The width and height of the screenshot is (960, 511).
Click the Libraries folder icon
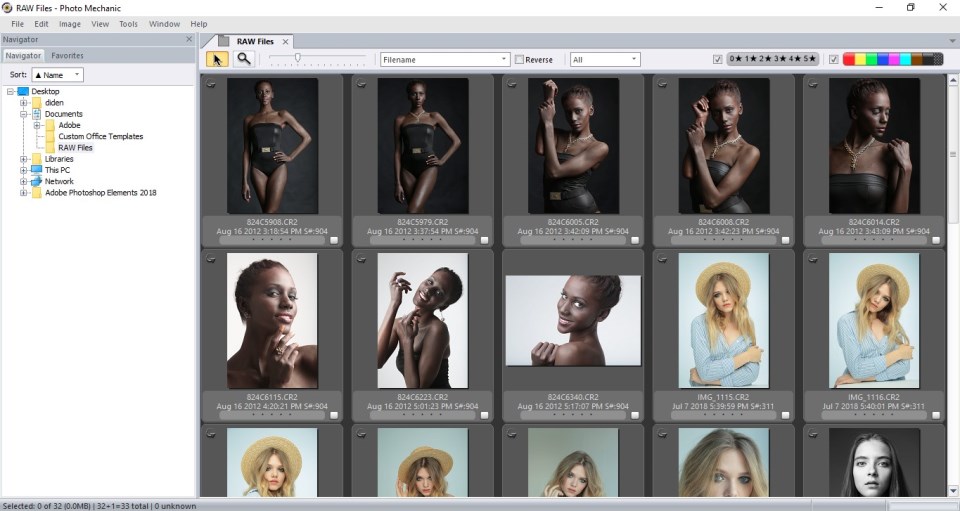tap(37, 159)
